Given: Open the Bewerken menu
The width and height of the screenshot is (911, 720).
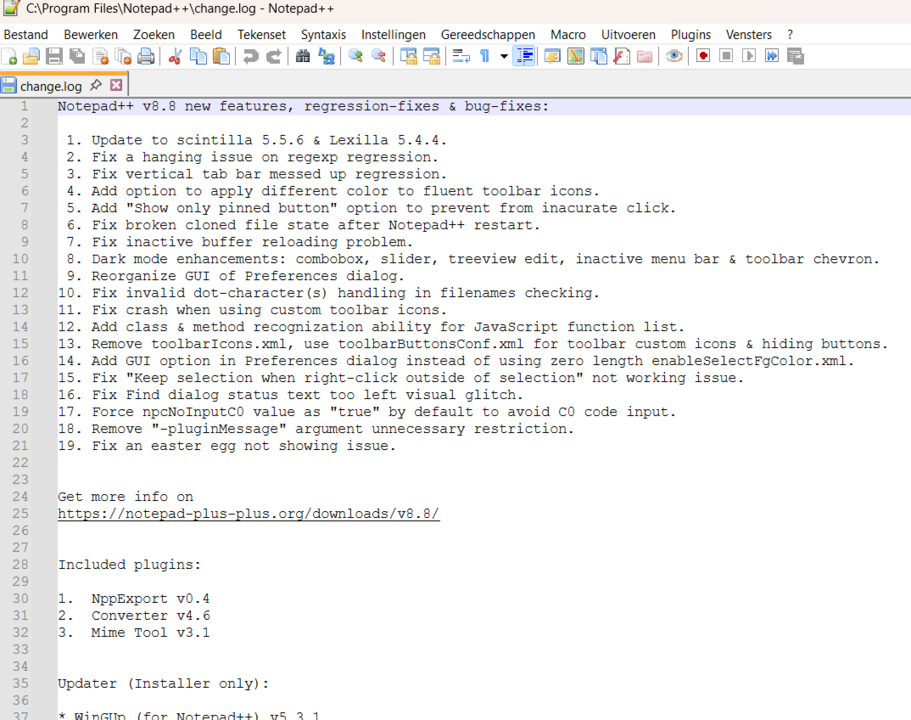Looking at the screenshot, I should [x=91, y=35].
